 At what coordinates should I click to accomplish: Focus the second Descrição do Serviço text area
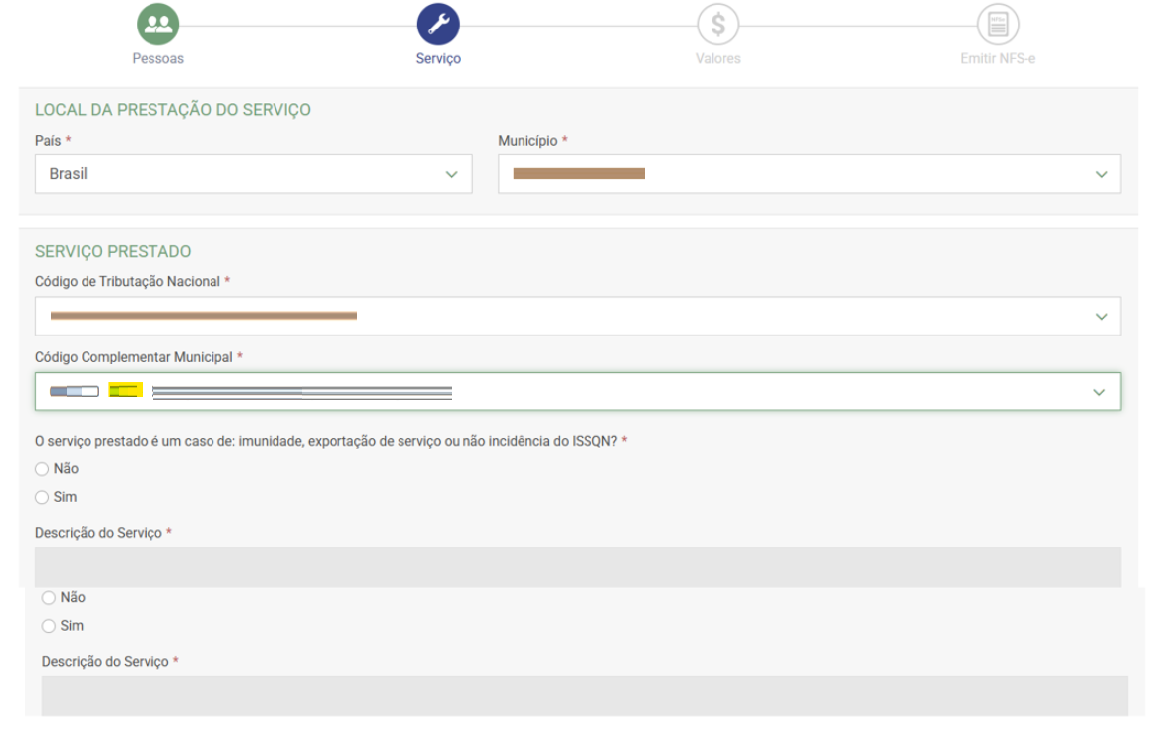(x=584, y=696)
